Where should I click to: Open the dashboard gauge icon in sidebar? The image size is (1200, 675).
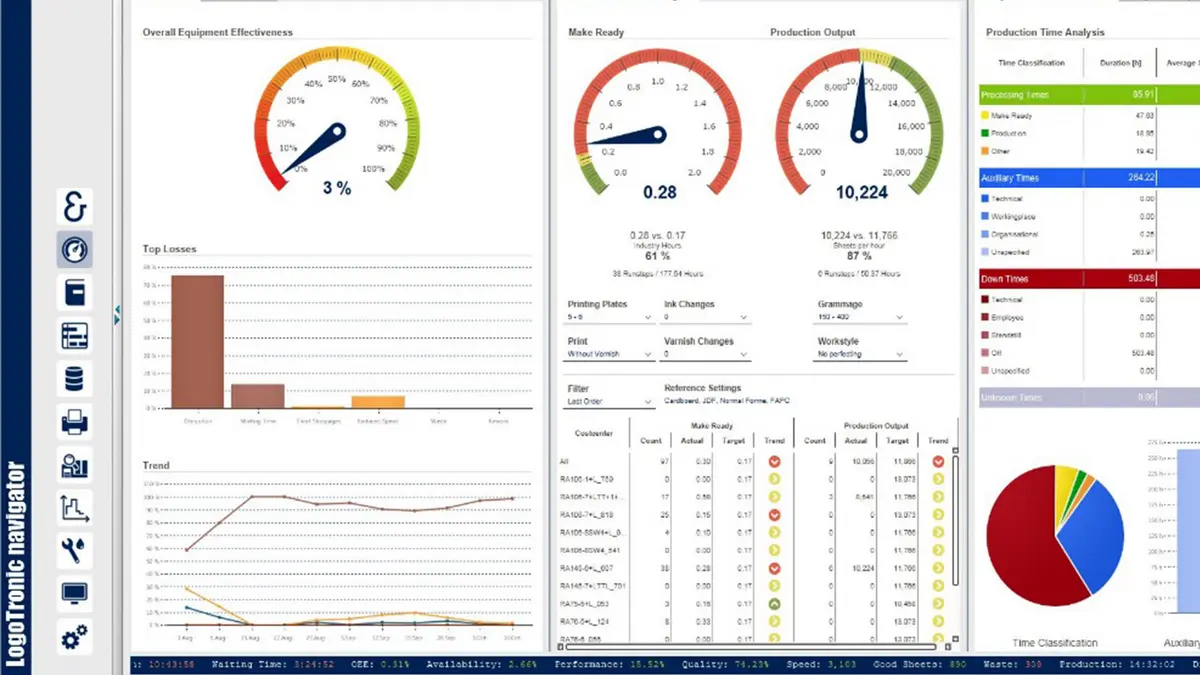pyautogui.click(x=74, y=250)
